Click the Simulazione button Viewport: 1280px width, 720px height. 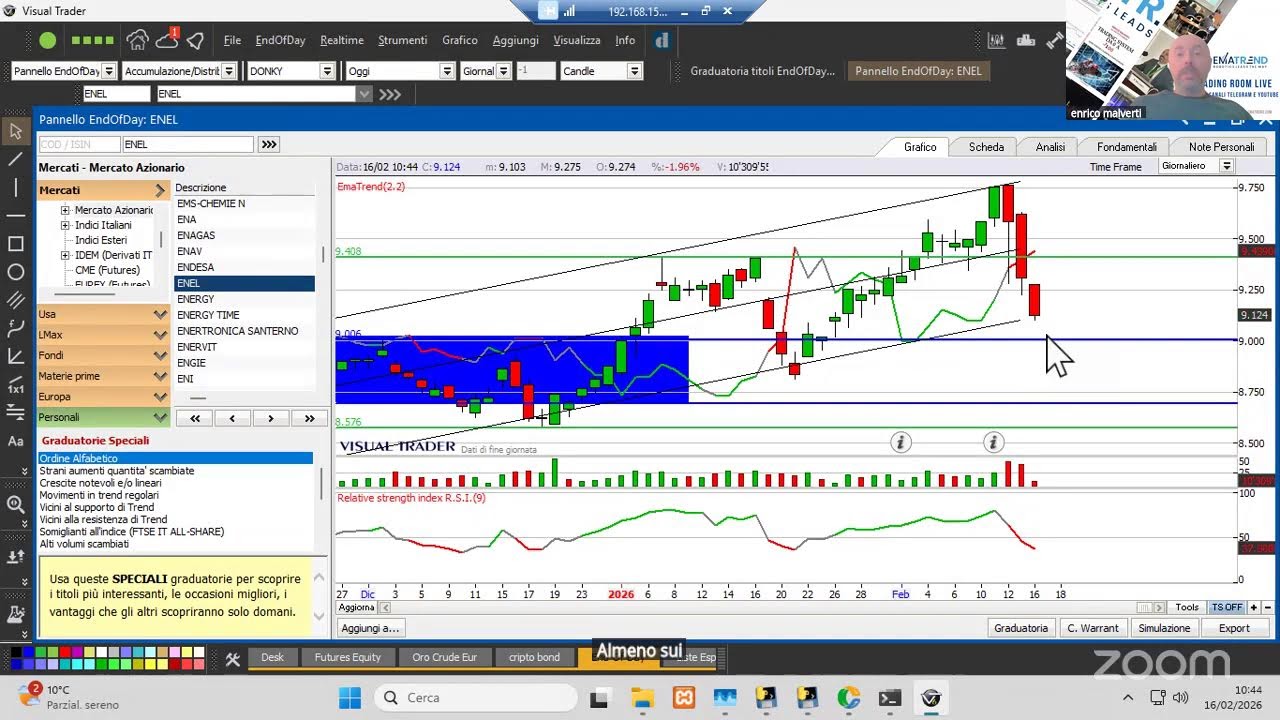click(1164, 628)
